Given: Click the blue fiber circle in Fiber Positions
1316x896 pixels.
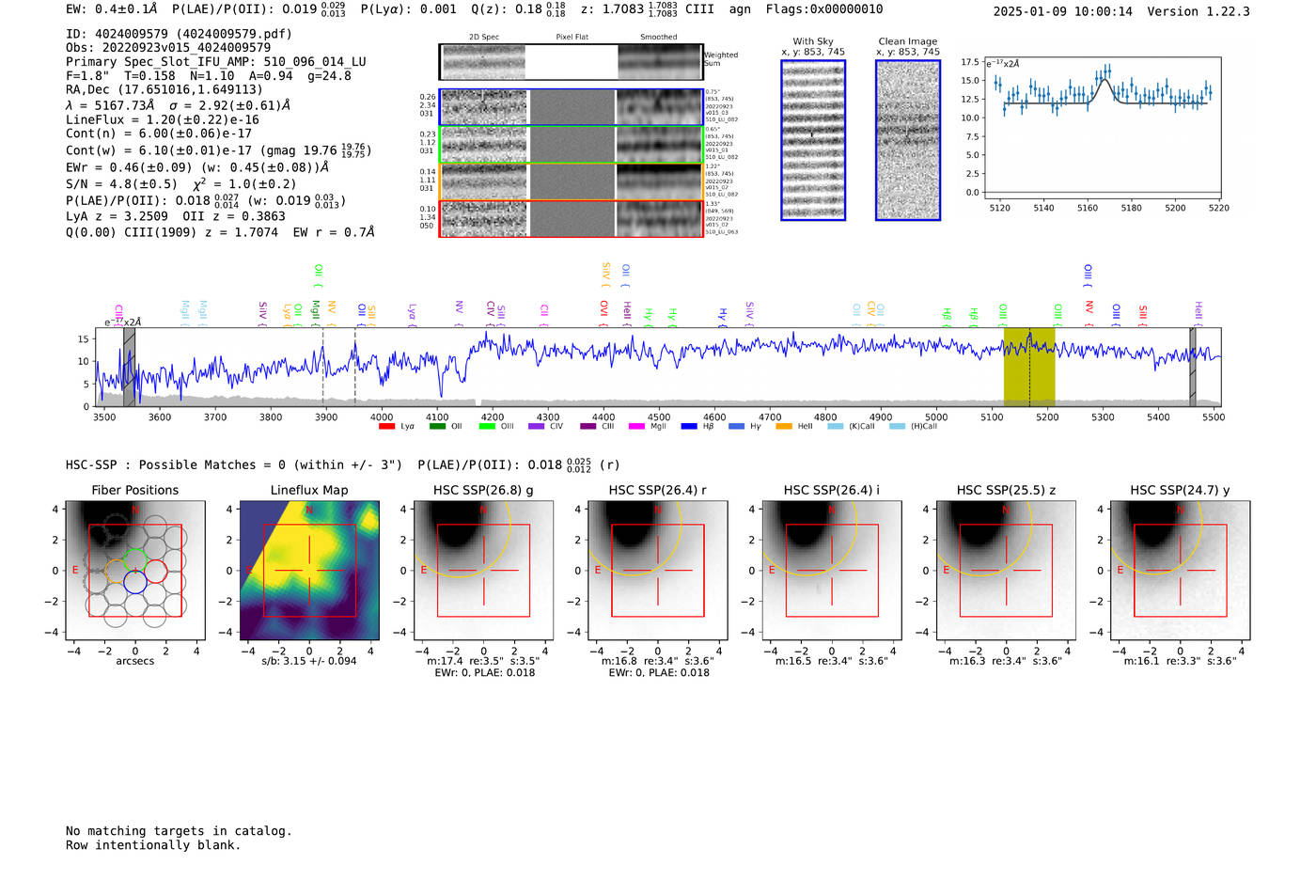Looking at the screenshot, I should pyautogui.click(x=135, y=583).
